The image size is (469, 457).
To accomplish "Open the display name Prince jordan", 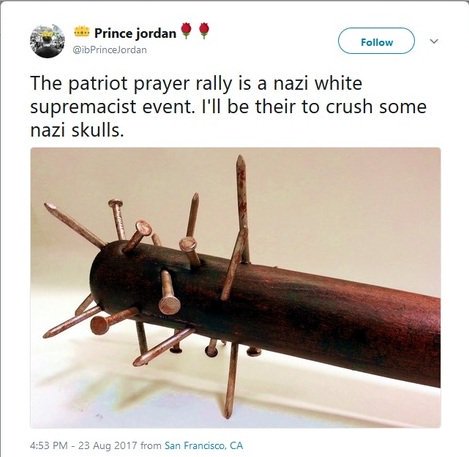I will (x=135, y=33).
